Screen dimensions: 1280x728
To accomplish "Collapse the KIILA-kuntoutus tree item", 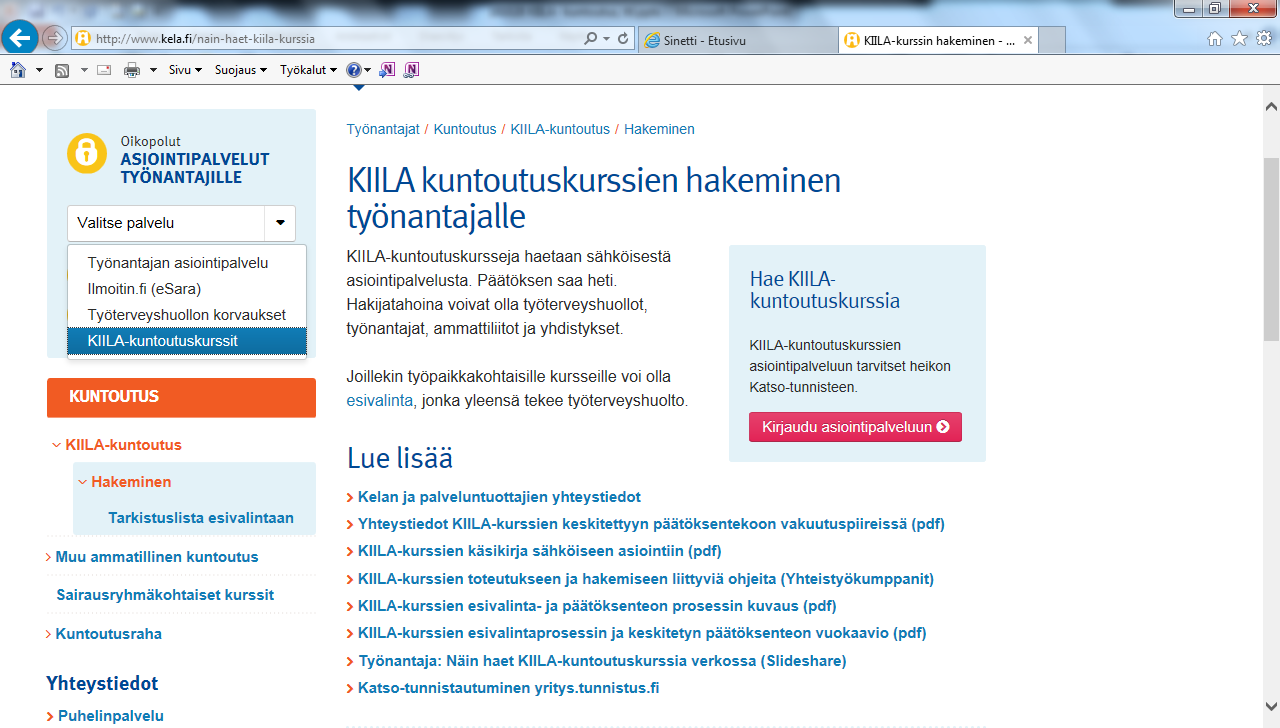I will coord(56,445).
